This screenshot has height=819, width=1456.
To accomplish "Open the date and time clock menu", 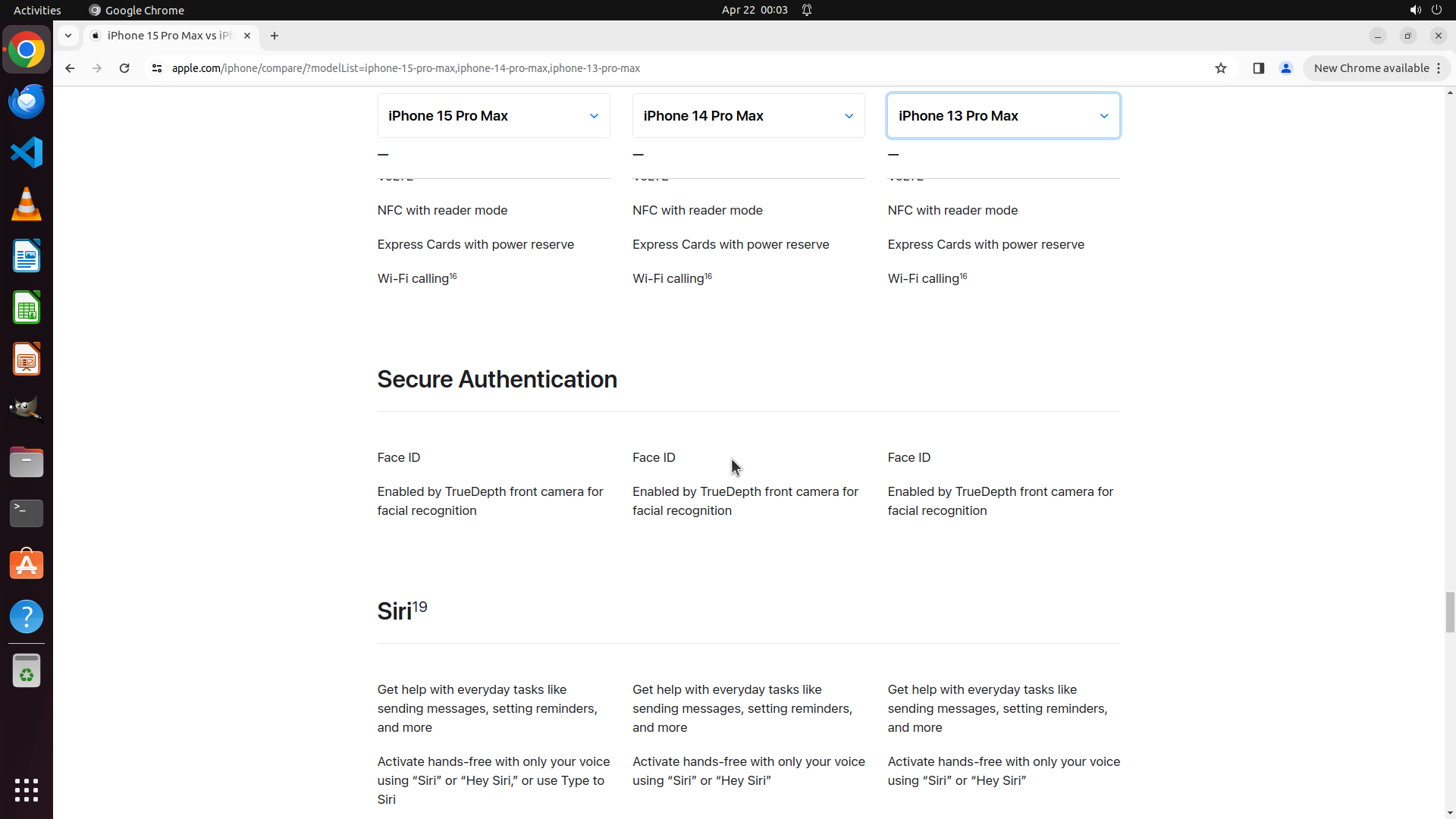I will pyautogui.click(x=754, y=10).
